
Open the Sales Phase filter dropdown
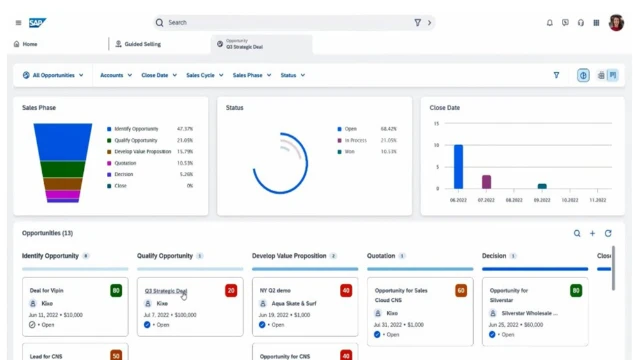(x=252, y=75)
